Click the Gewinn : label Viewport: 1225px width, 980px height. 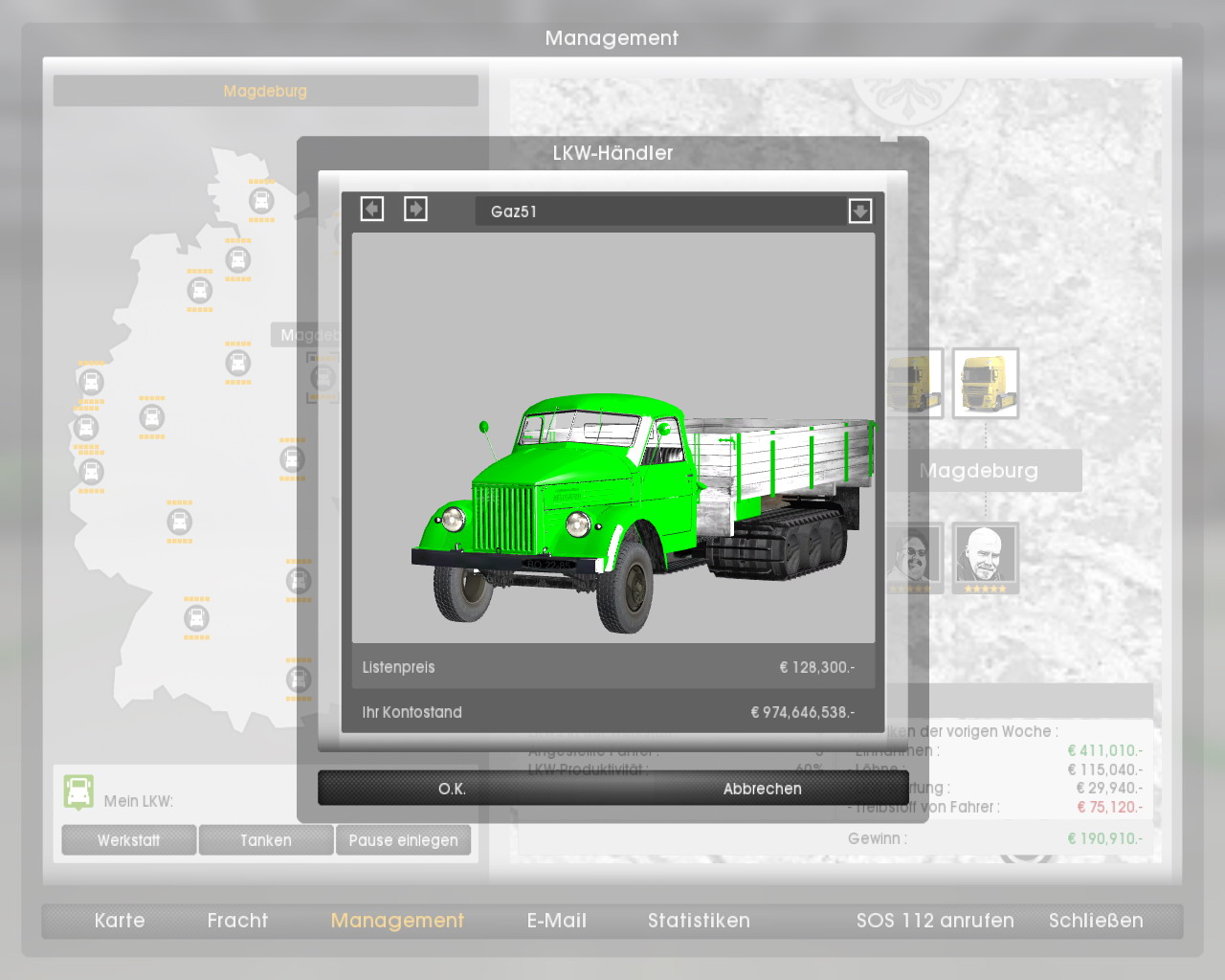click(x=878, y=838)
